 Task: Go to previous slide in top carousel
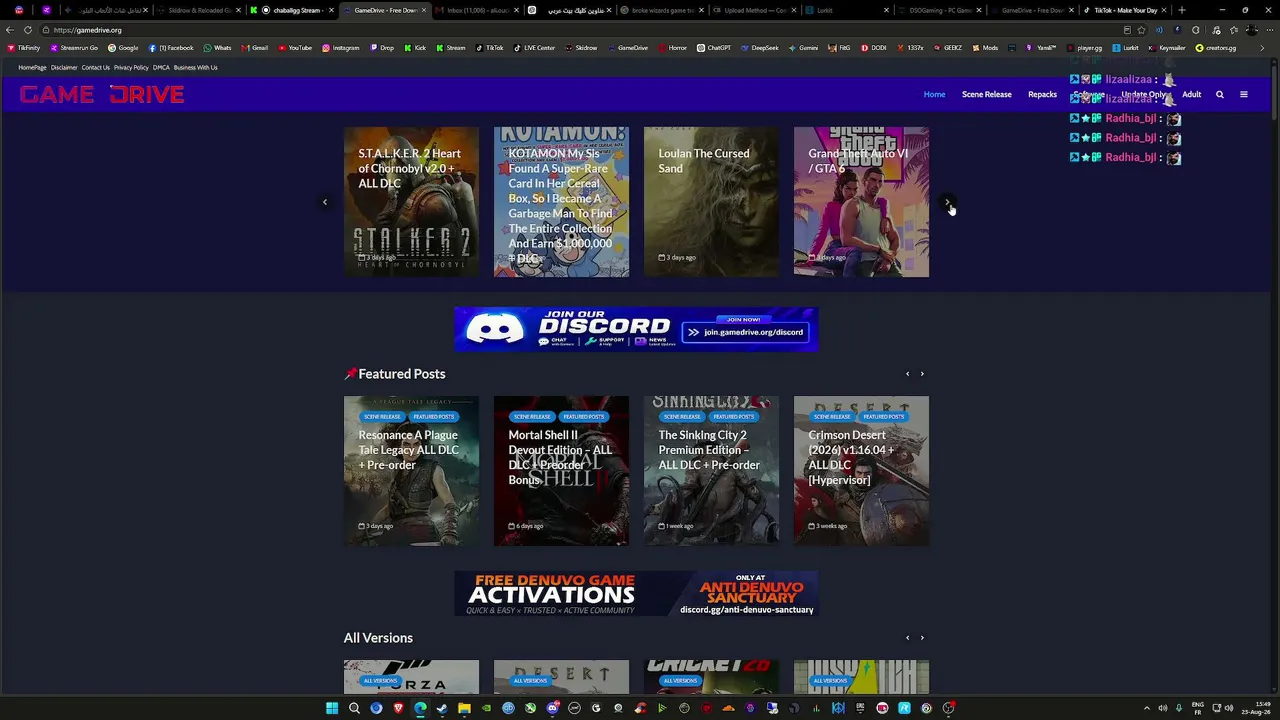pos(325,202)
